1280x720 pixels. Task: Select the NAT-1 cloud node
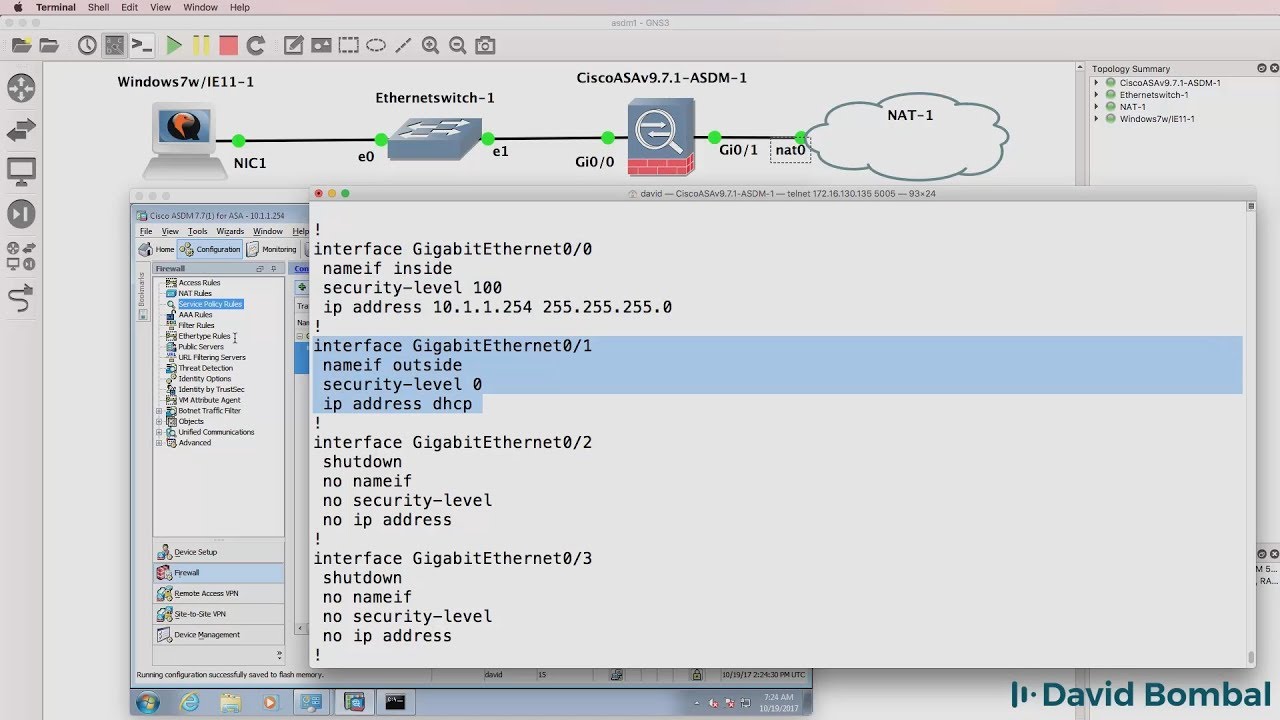905,137
